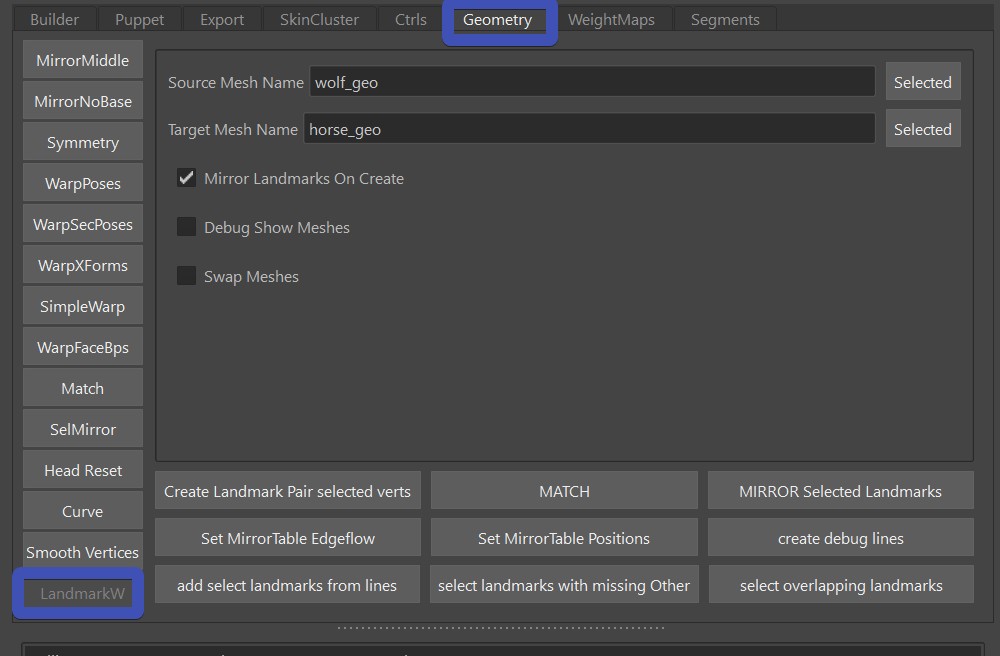The height and width of the screenshot is (656, 1000).
Task: Open the SkinCluster tab
Action: 319,19
